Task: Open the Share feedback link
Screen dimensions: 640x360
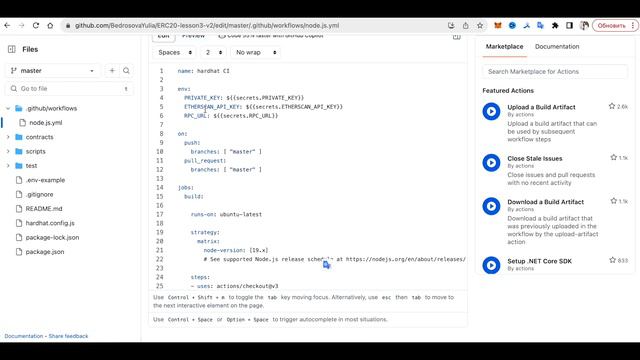Action: [68, 336]
